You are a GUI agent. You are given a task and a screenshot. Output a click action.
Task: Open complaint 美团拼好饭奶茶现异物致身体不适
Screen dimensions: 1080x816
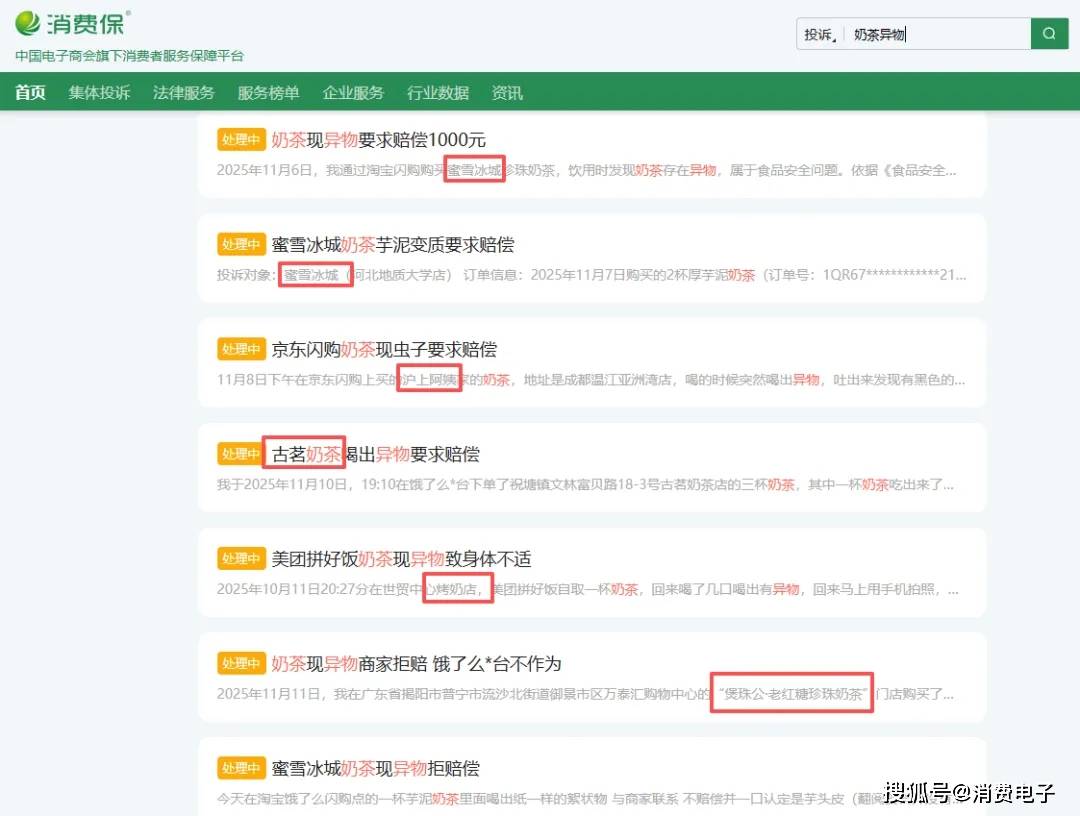pyautogui.click(x=408, y=559)
